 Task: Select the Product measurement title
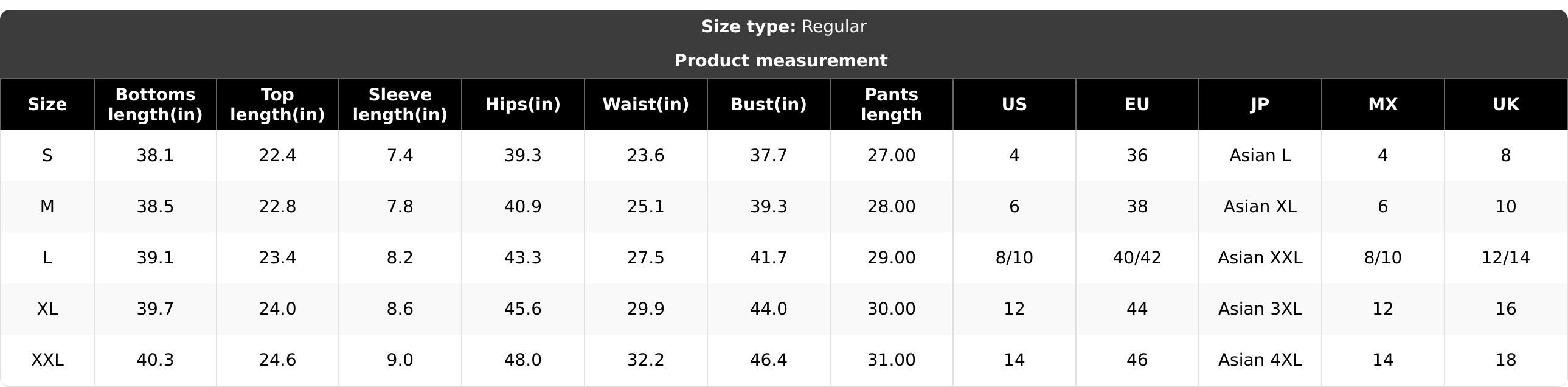[781, 60]
